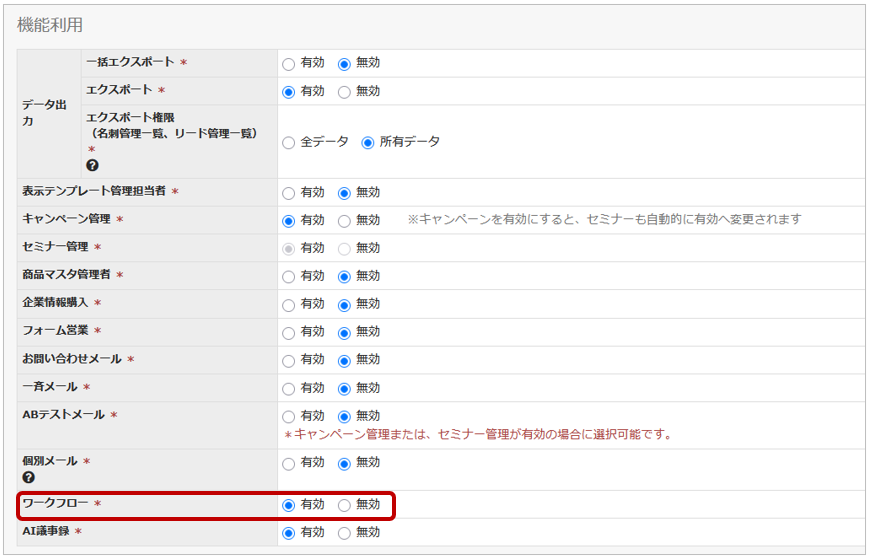Choose 所有データ export permission option
The width and height of the screenshot is (869, 559).
(x=367, y=143)
